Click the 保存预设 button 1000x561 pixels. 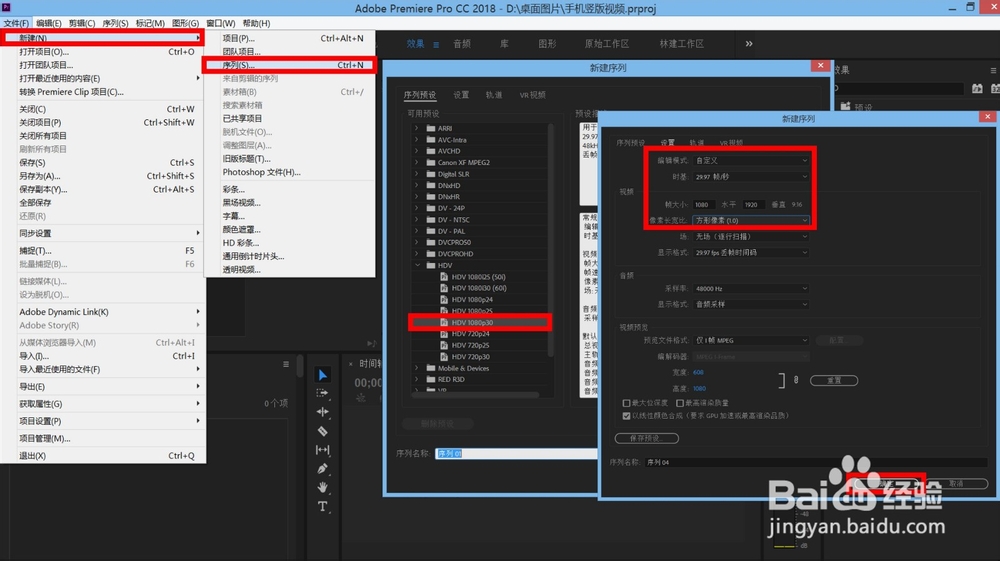pyautogui.click(x=647, y=439)
